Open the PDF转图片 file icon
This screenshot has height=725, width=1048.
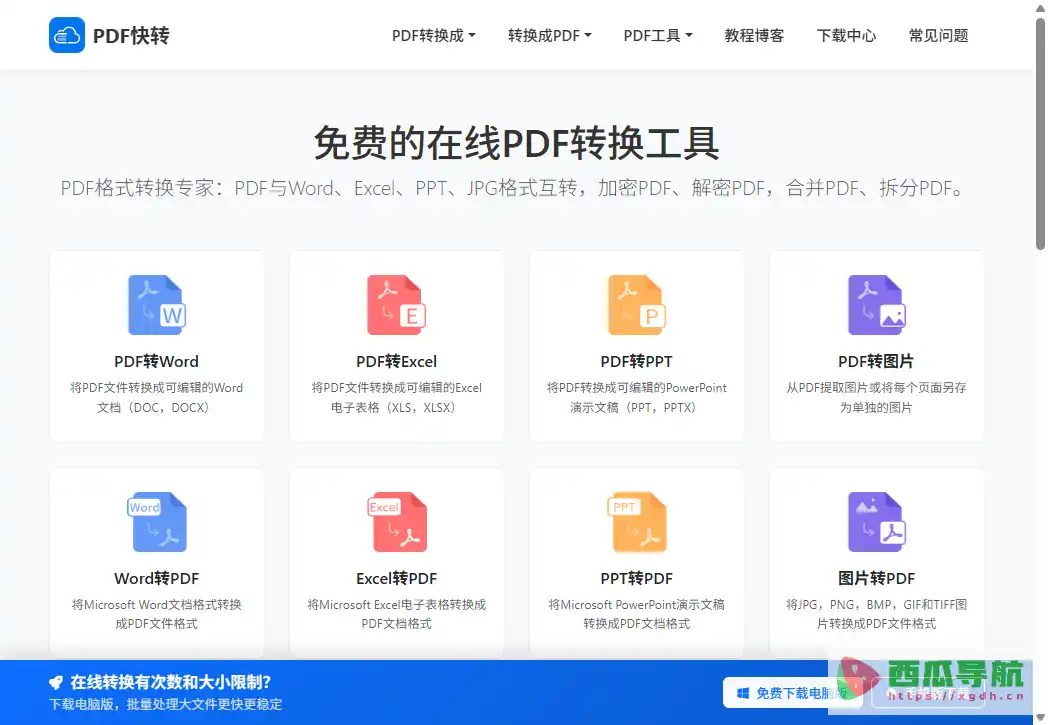(876, 305)
